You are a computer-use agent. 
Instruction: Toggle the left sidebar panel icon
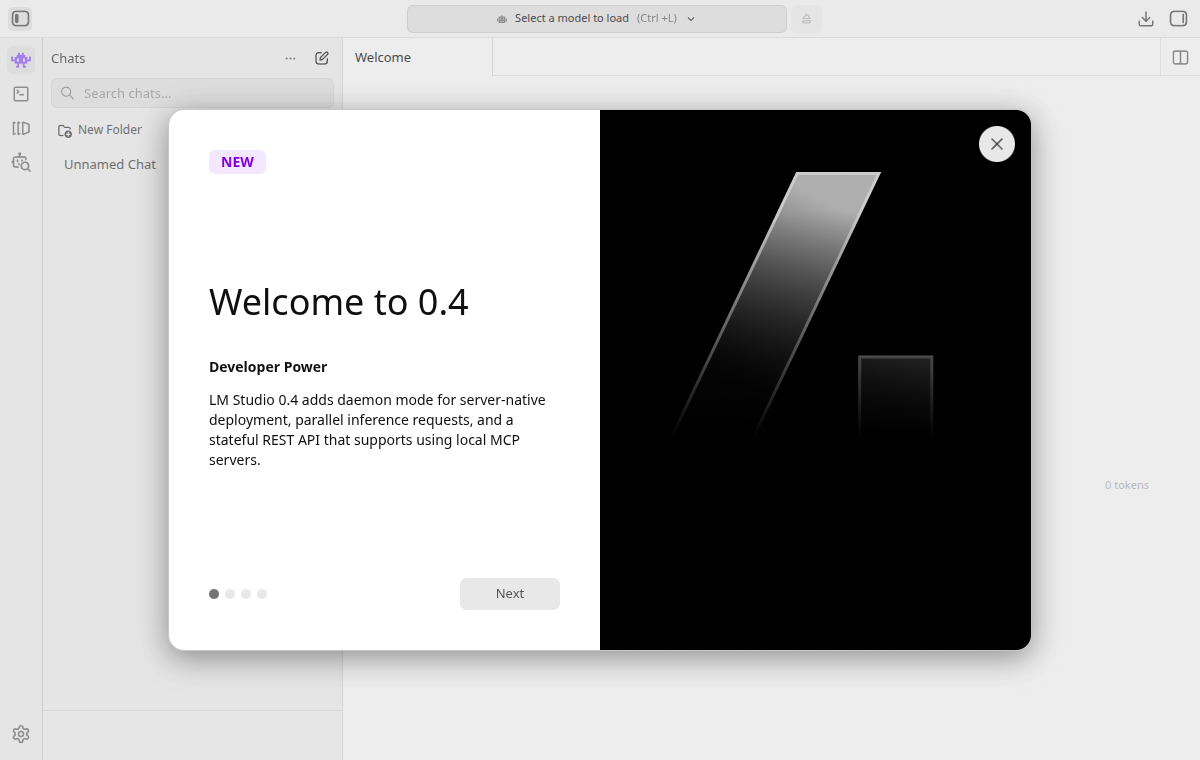(20, 19)
